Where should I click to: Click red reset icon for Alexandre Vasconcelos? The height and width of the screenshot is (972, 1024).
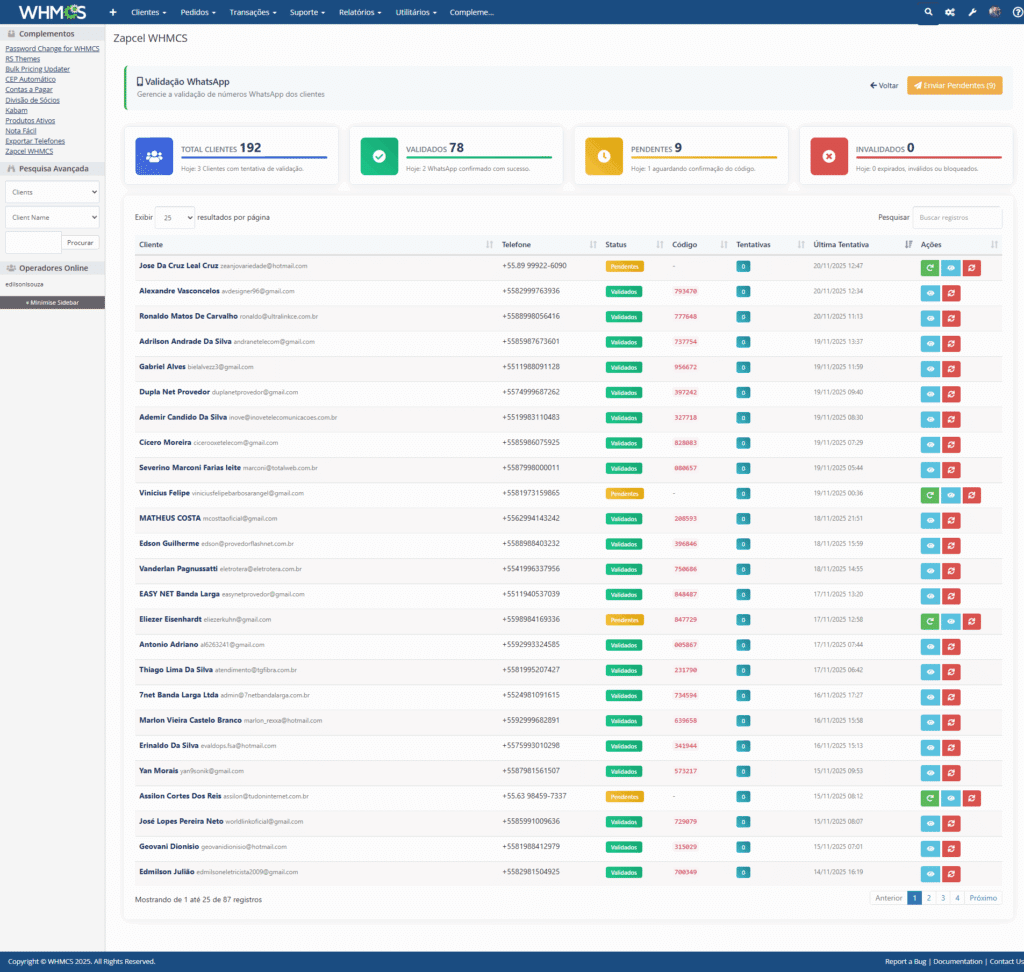point(951,292)
